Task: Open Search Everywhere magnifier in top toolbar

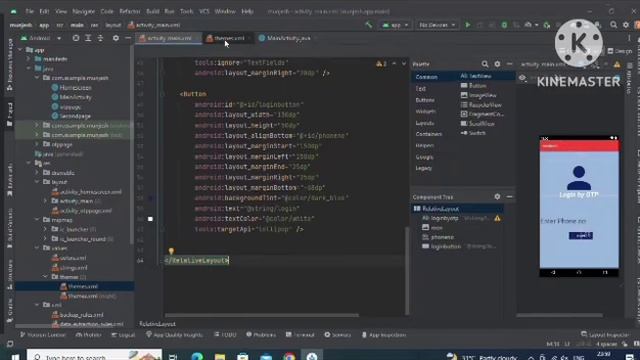Action: [x=613, y=25]
